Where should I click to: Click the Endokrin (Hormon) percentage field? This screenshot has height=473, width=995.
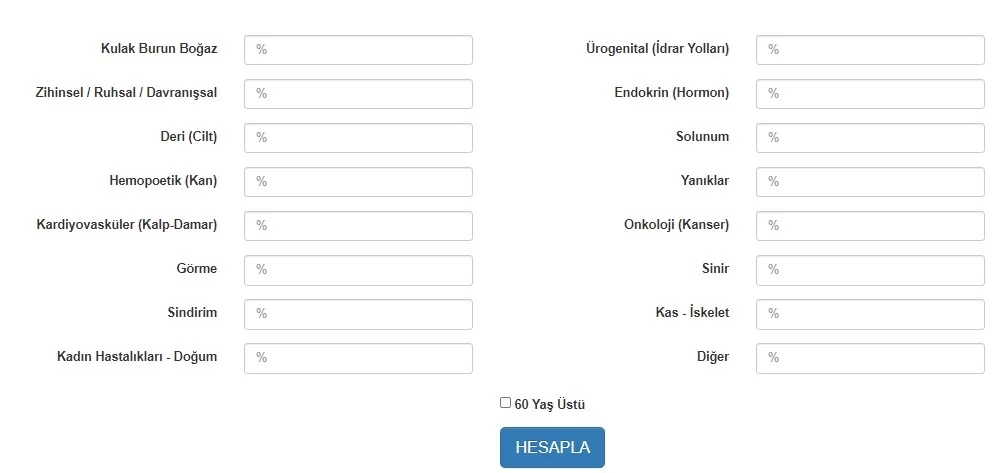[870, 94]
